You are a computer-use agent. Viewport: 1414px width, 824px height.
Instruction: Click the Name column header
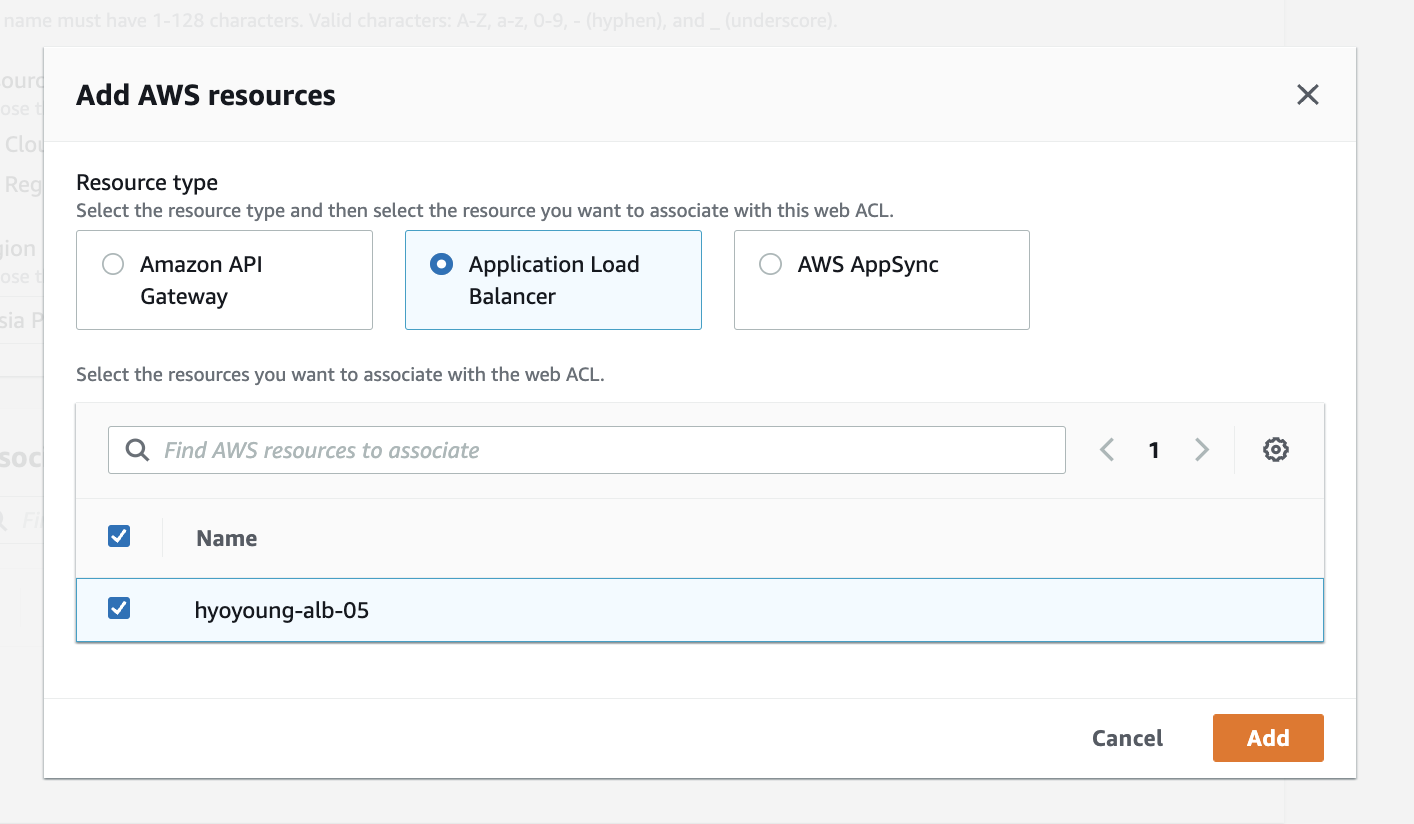click(227, 538)
